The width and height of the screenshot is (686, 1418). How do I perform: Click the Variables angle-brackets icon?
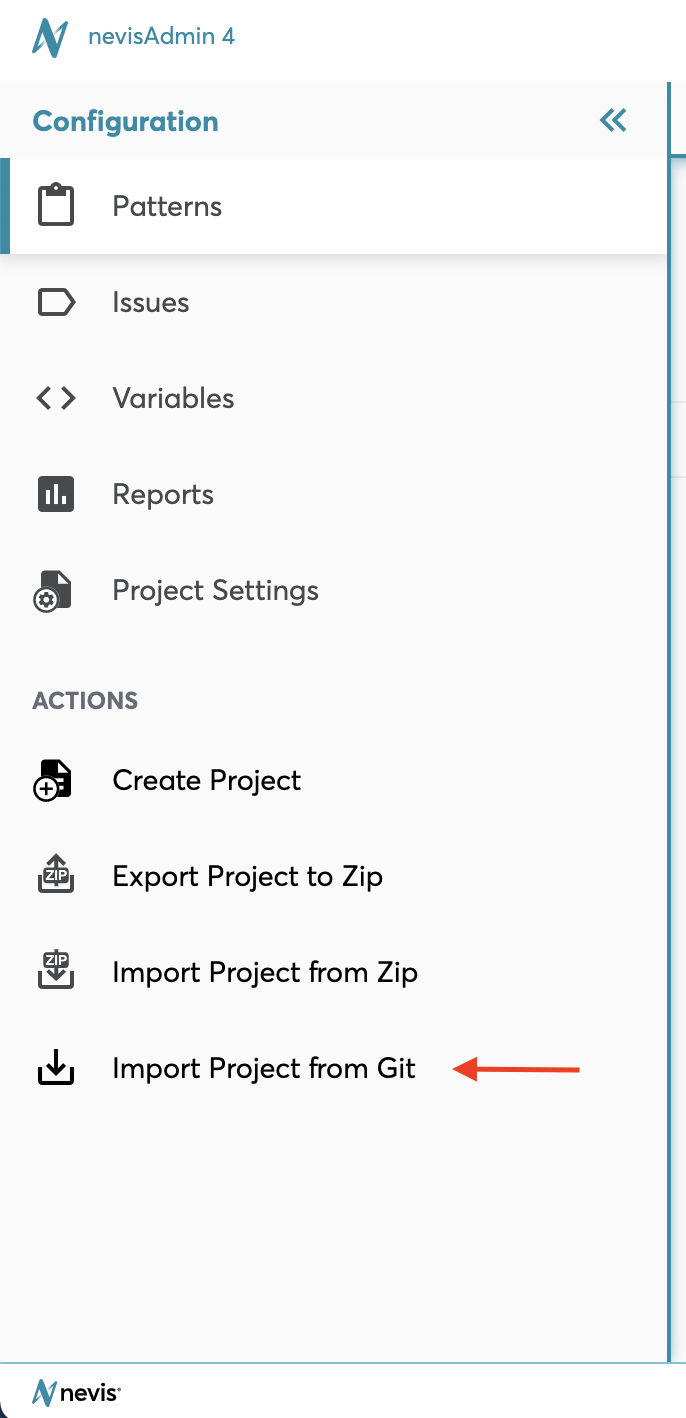pos(56,398)
